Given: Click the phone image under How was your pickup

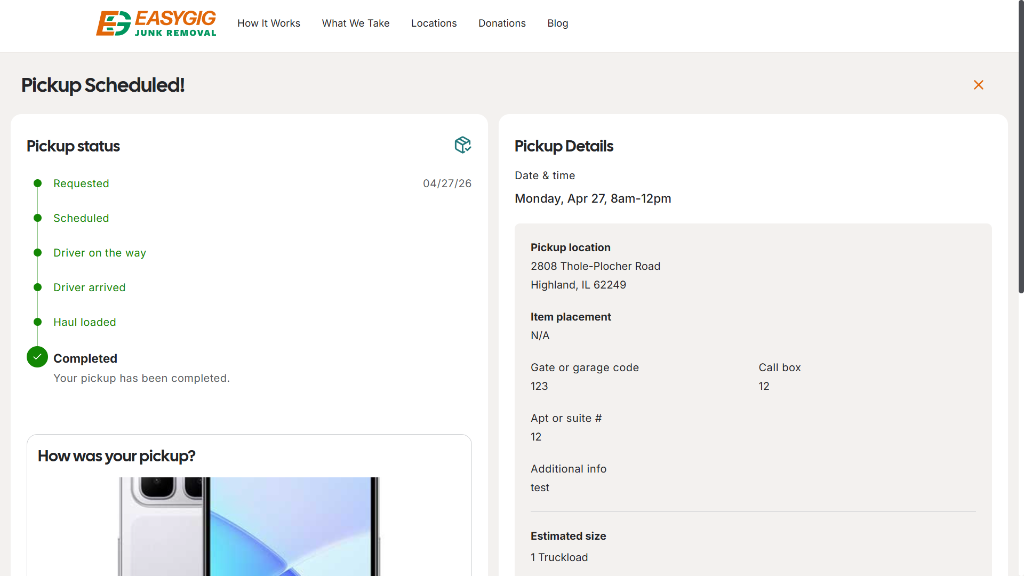Looking at the screenshot, I should 249,526.
